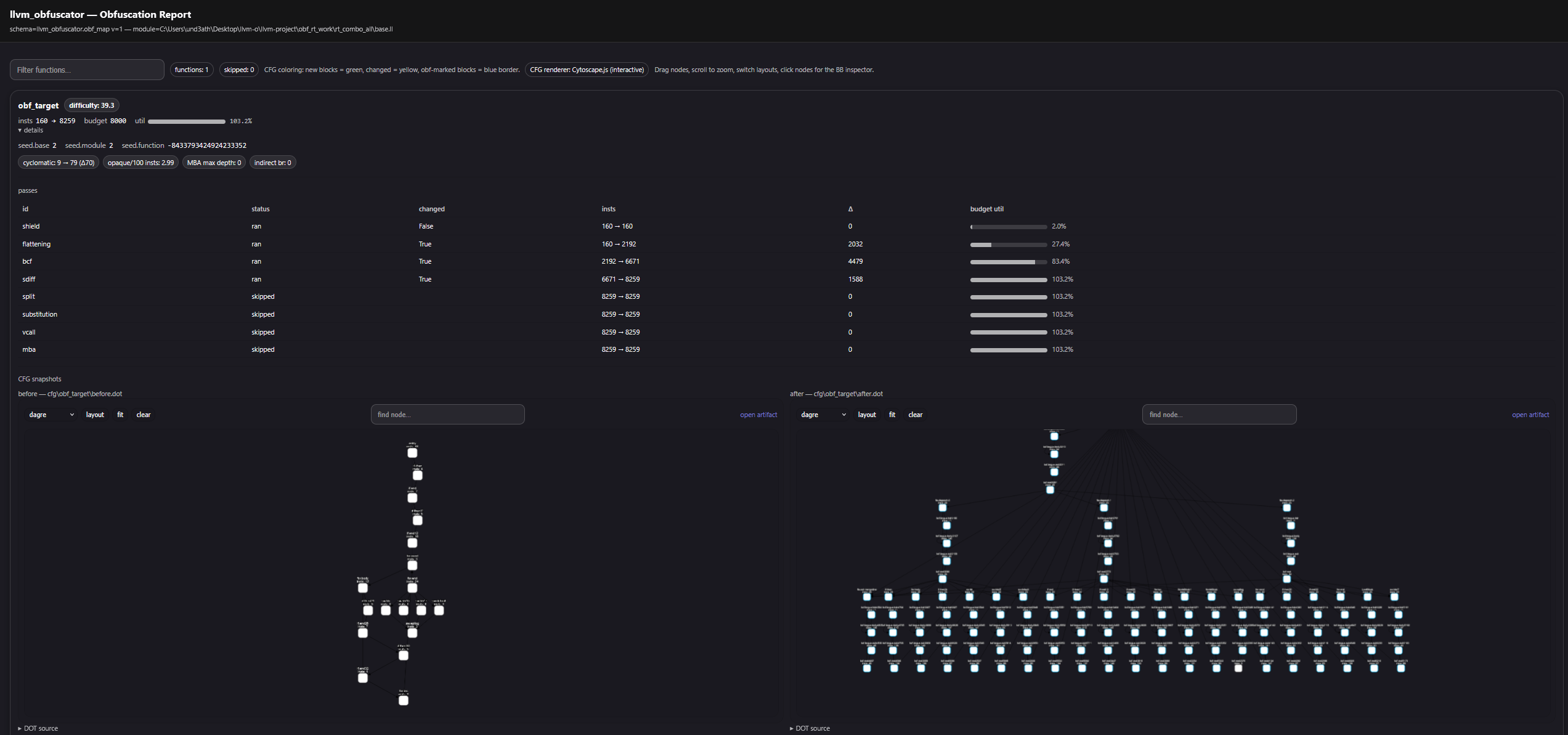The height and width of the screenshot is (735, 1568).
Task: Focus find node field in after graph
Action: (x=1219, y=415)
